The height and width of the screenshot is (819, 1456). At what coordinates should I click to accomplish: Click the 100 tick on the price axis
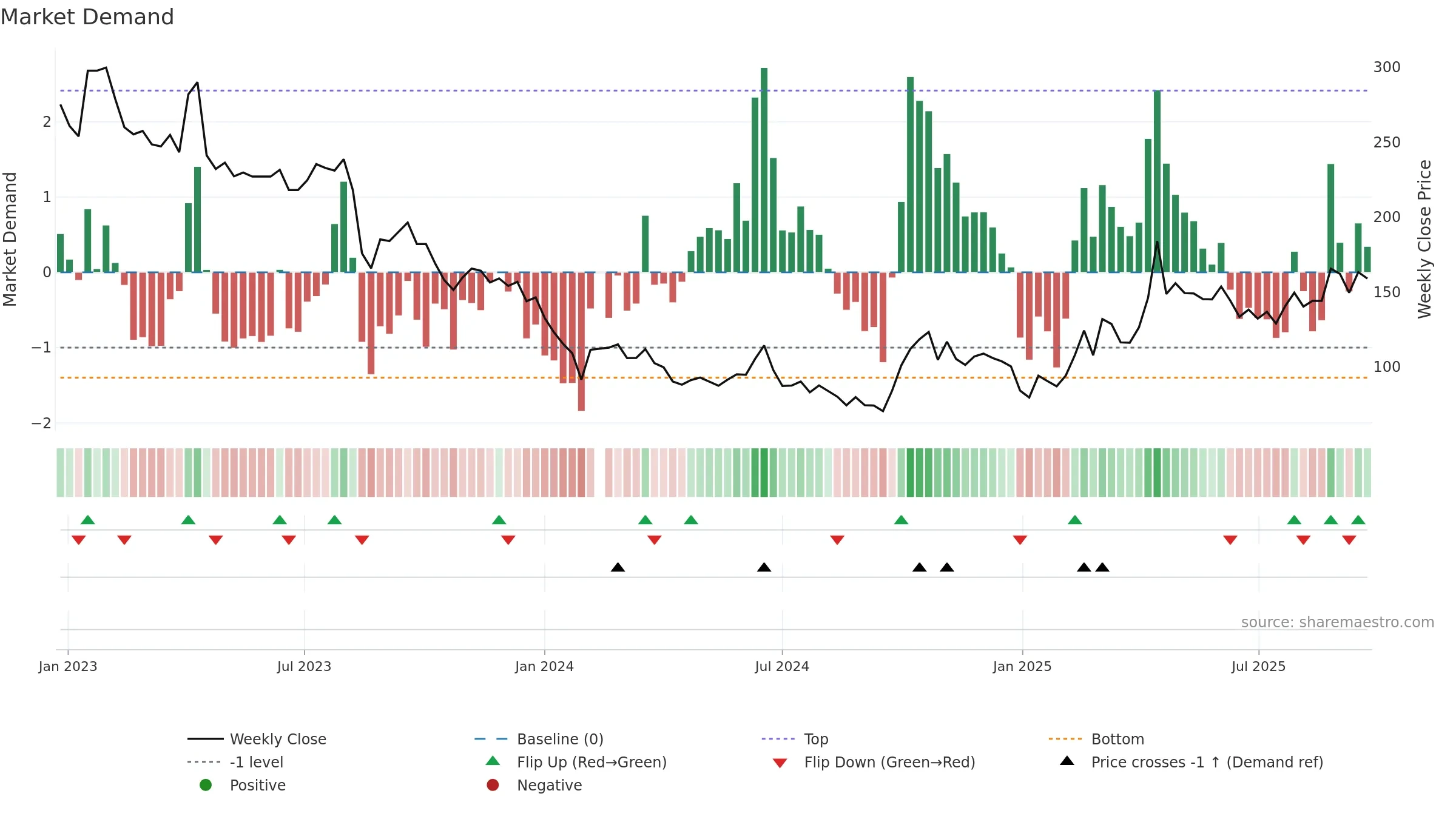coord(1387,367)
